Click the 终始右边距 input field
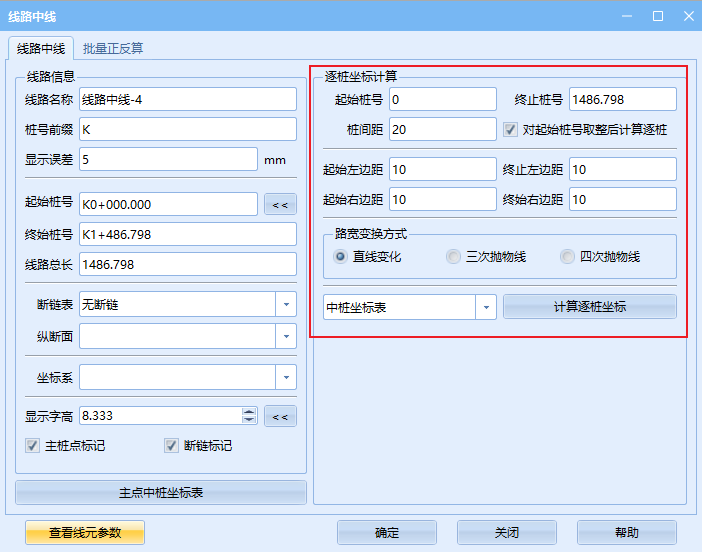Screen dimensions: 702x552 tap(623, 199)
